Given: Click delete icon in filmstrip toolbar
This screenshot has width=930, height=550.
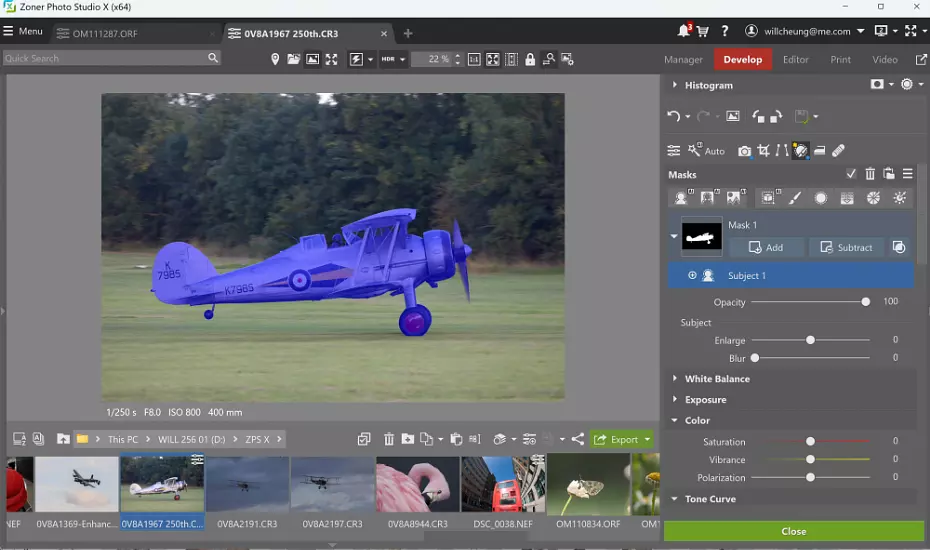Looking at the screenshot, I should click(388, 439).
